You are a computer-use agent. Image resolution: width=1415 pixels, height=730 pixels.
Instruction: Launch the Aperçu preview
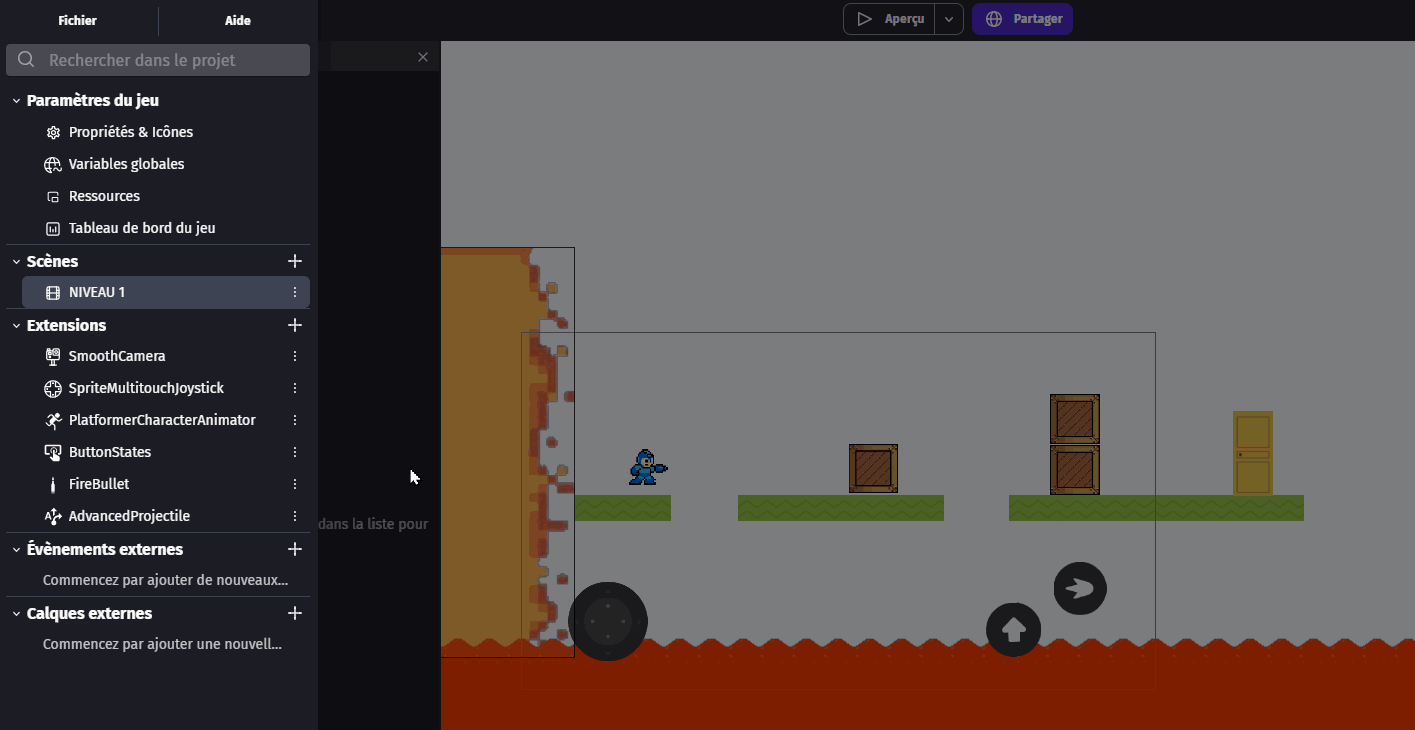point(889,19)
